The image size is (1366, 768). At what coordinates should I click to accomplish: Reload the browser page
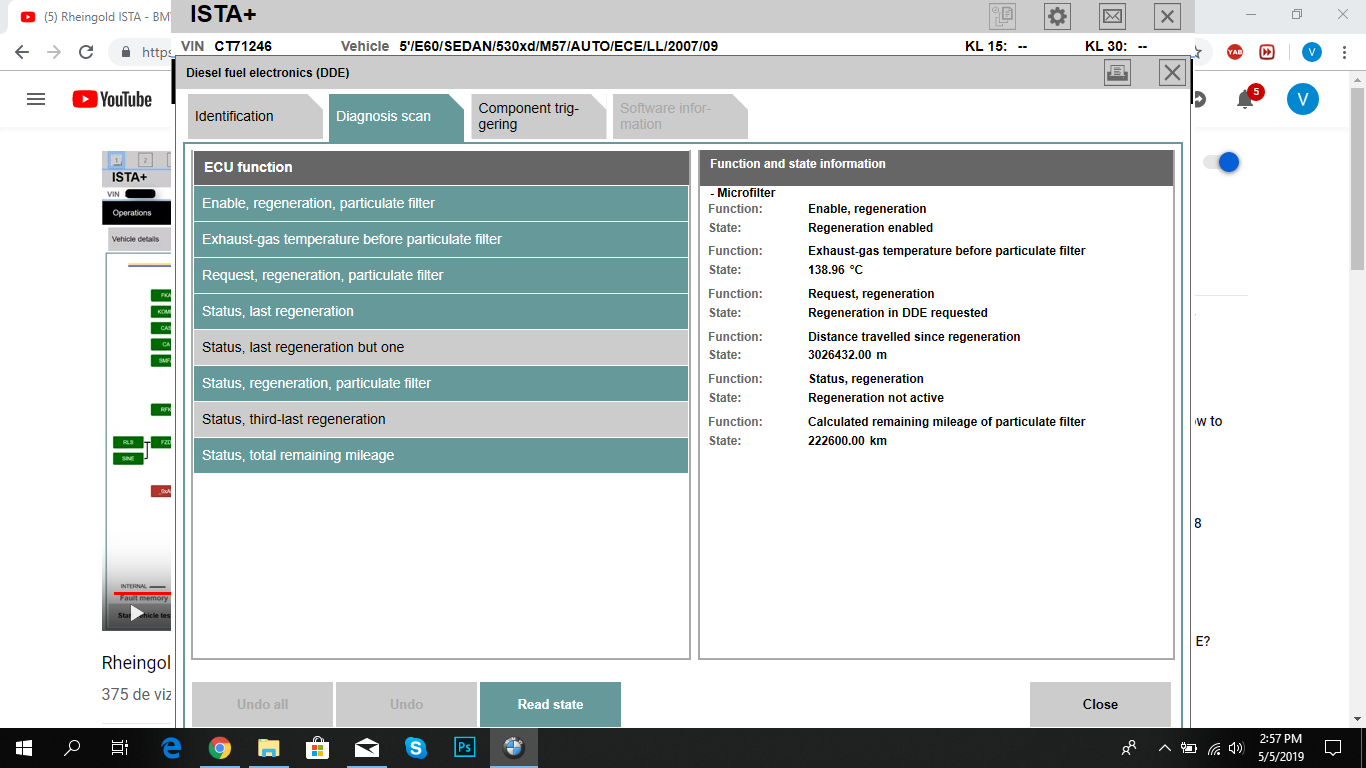click(x=86, y=52)
